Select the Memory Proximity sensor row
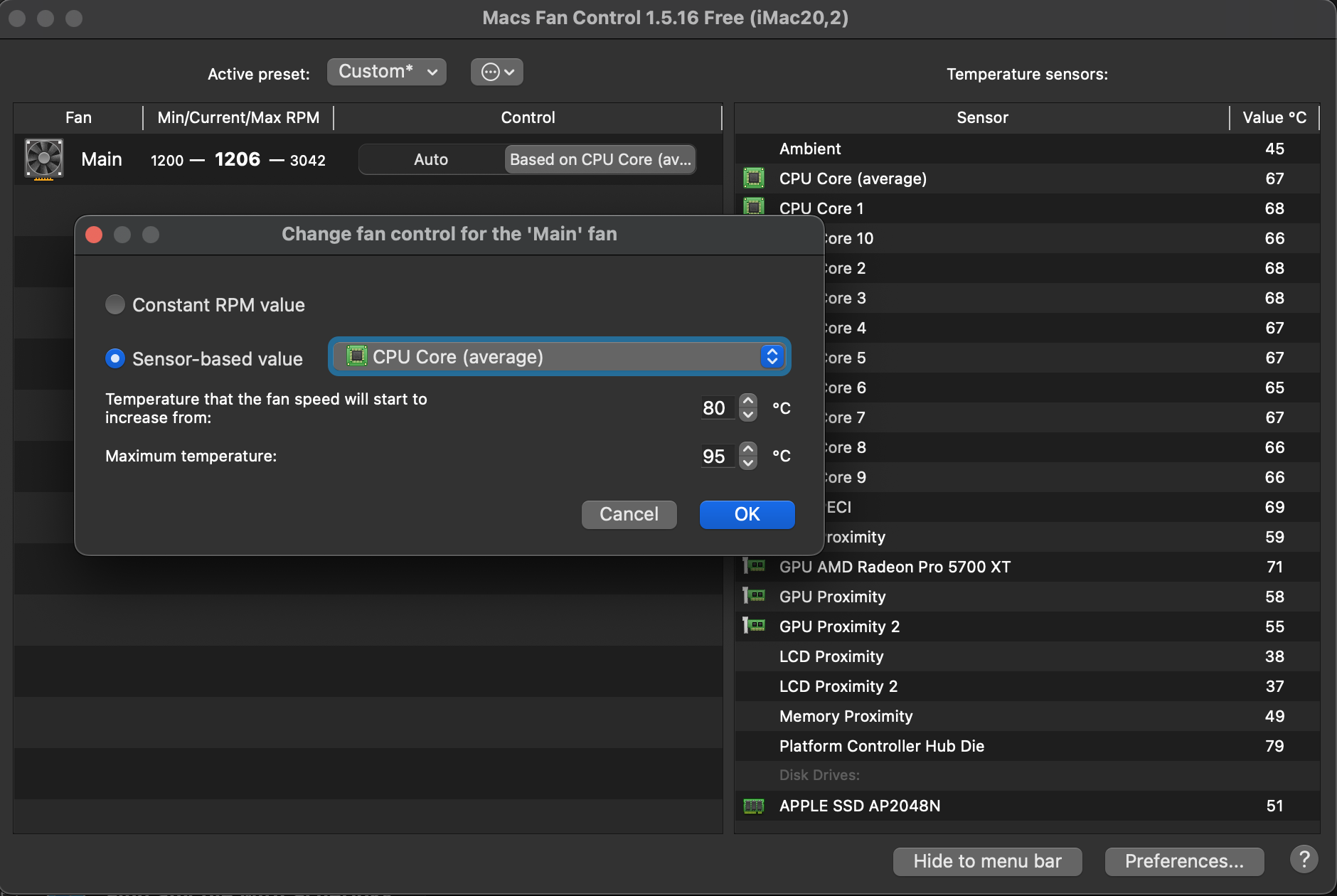1337x896 pixels. point(1028,716)
